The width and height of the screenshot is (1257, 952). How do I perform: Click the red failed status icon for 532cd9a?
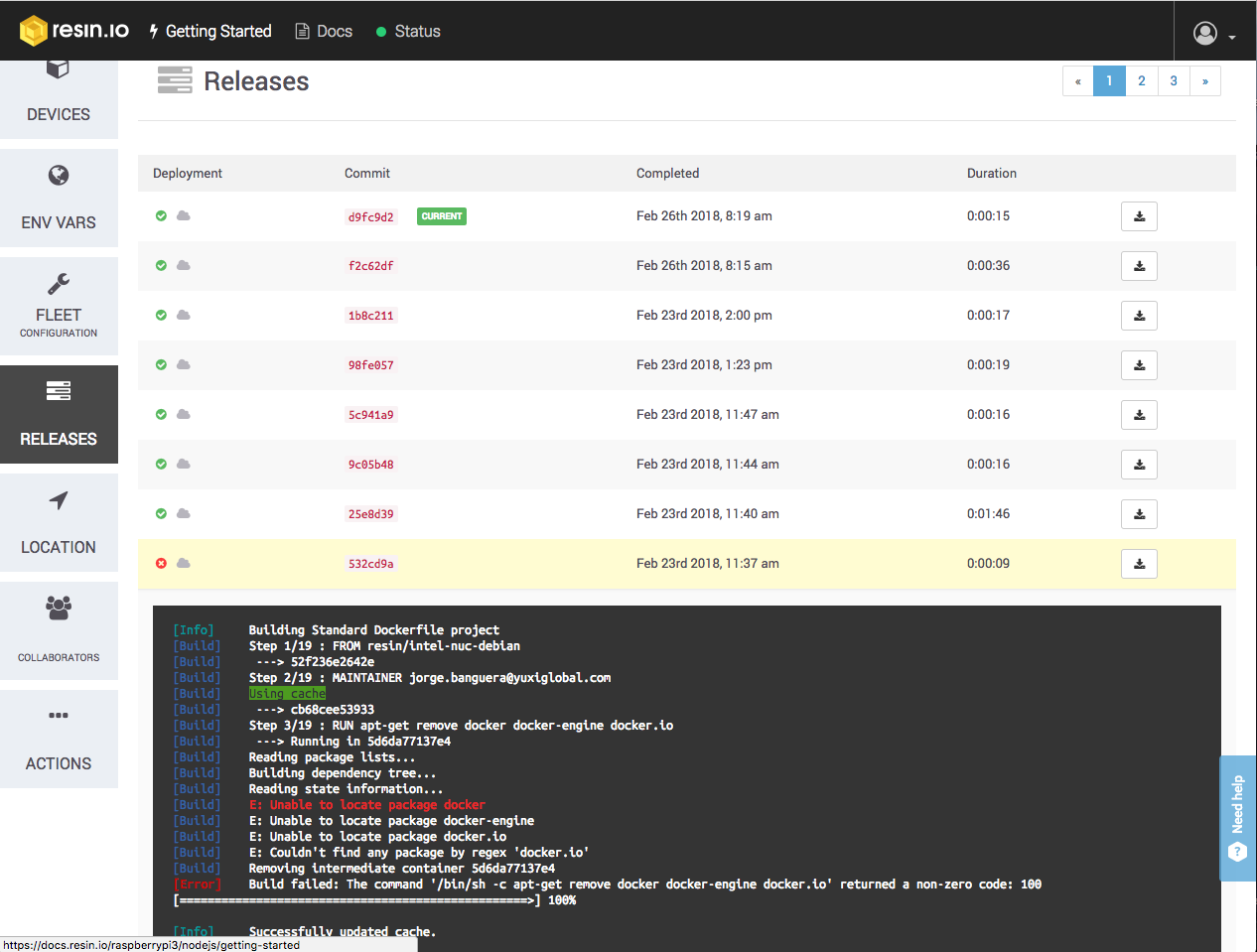161,563
